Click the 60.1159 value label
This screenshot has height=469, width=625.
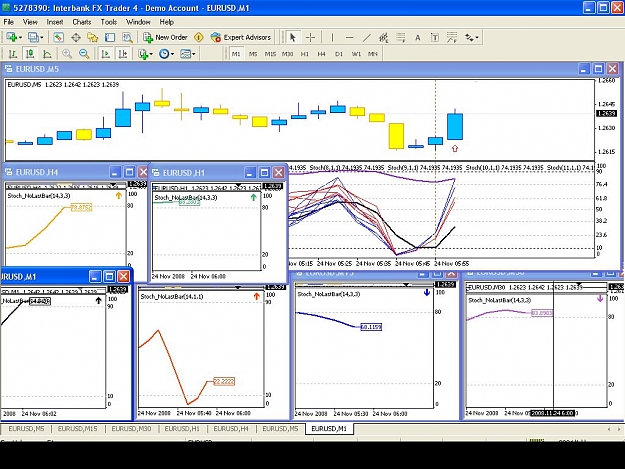371,327
